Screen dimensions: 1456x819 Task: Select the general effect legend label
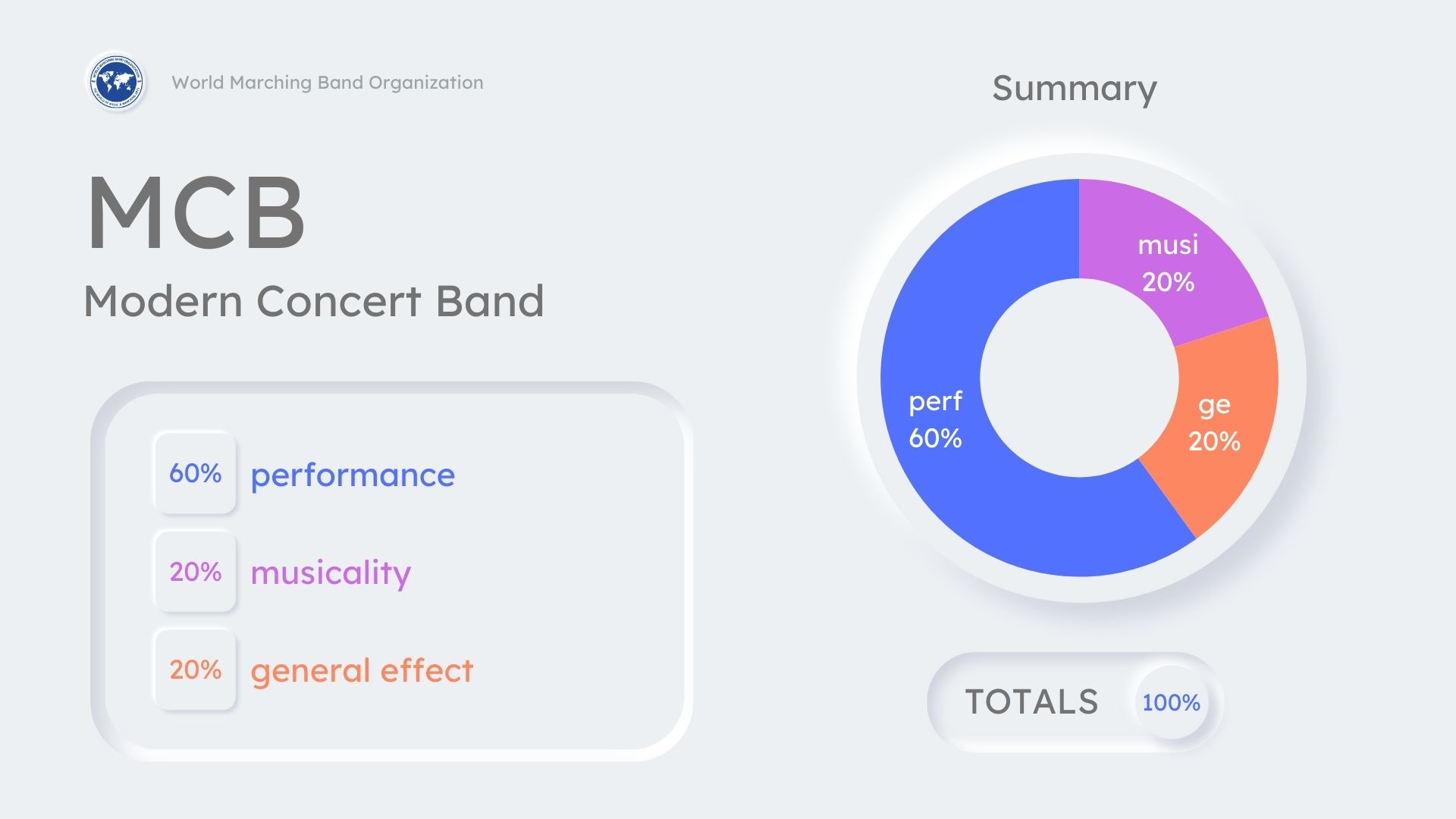click(x=362, y=671)
